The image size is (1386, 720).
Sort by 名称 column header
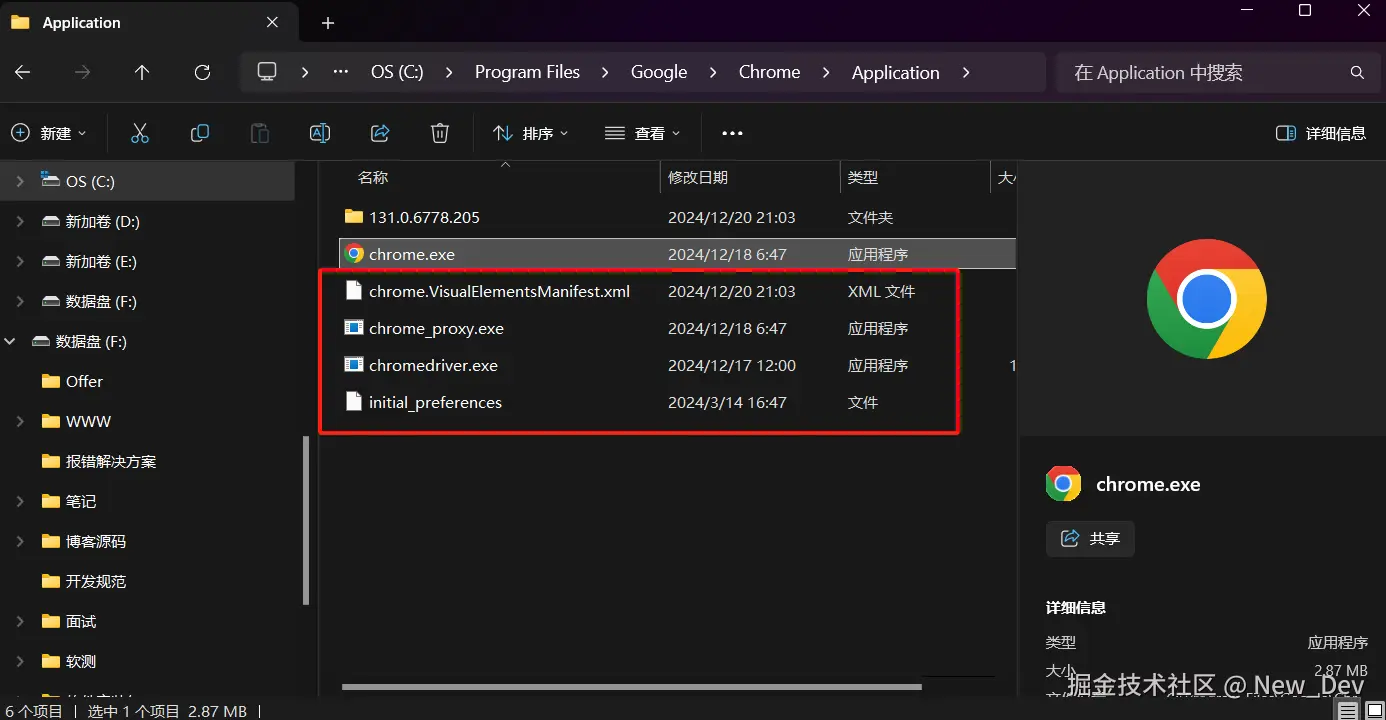pos(373,177)
